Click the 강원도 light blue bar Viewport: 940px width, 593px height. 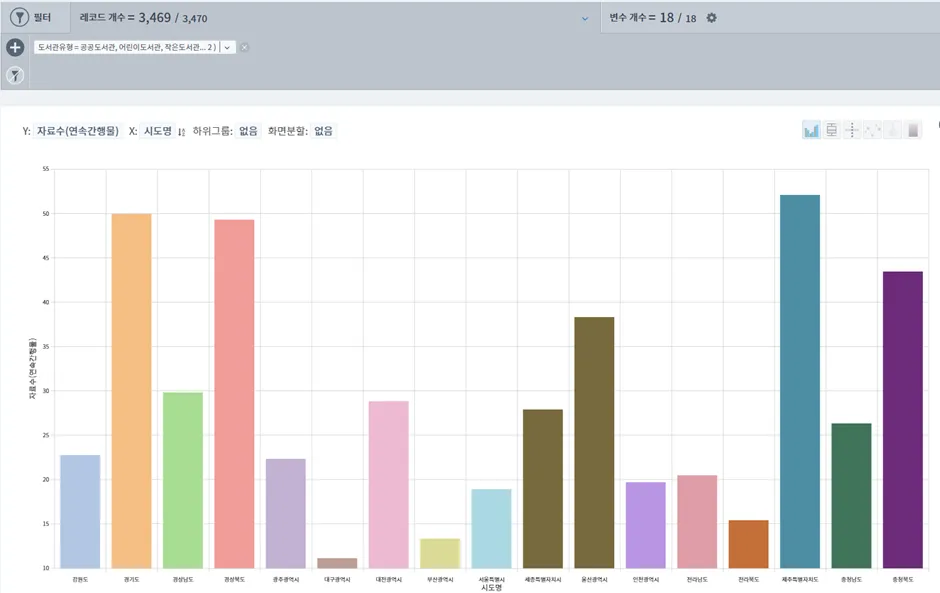point(80,511)
